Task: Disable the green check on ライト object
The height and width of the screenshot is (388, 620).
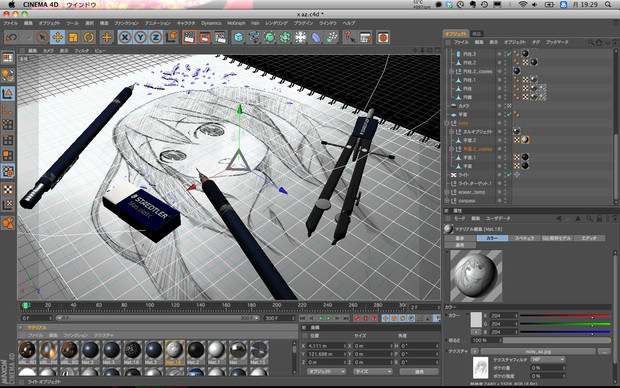Action: tap(509, 175)
